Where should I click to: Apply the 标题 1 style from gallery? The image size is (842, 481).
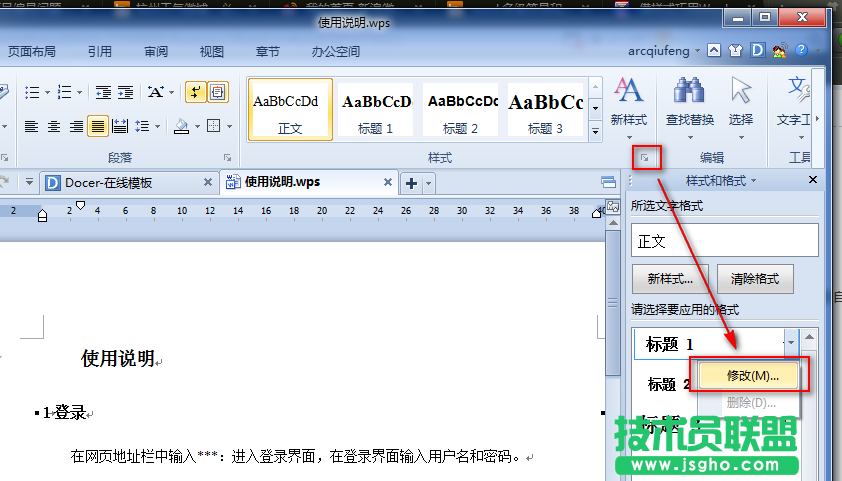pyautogui.click(x=375, y=110)
